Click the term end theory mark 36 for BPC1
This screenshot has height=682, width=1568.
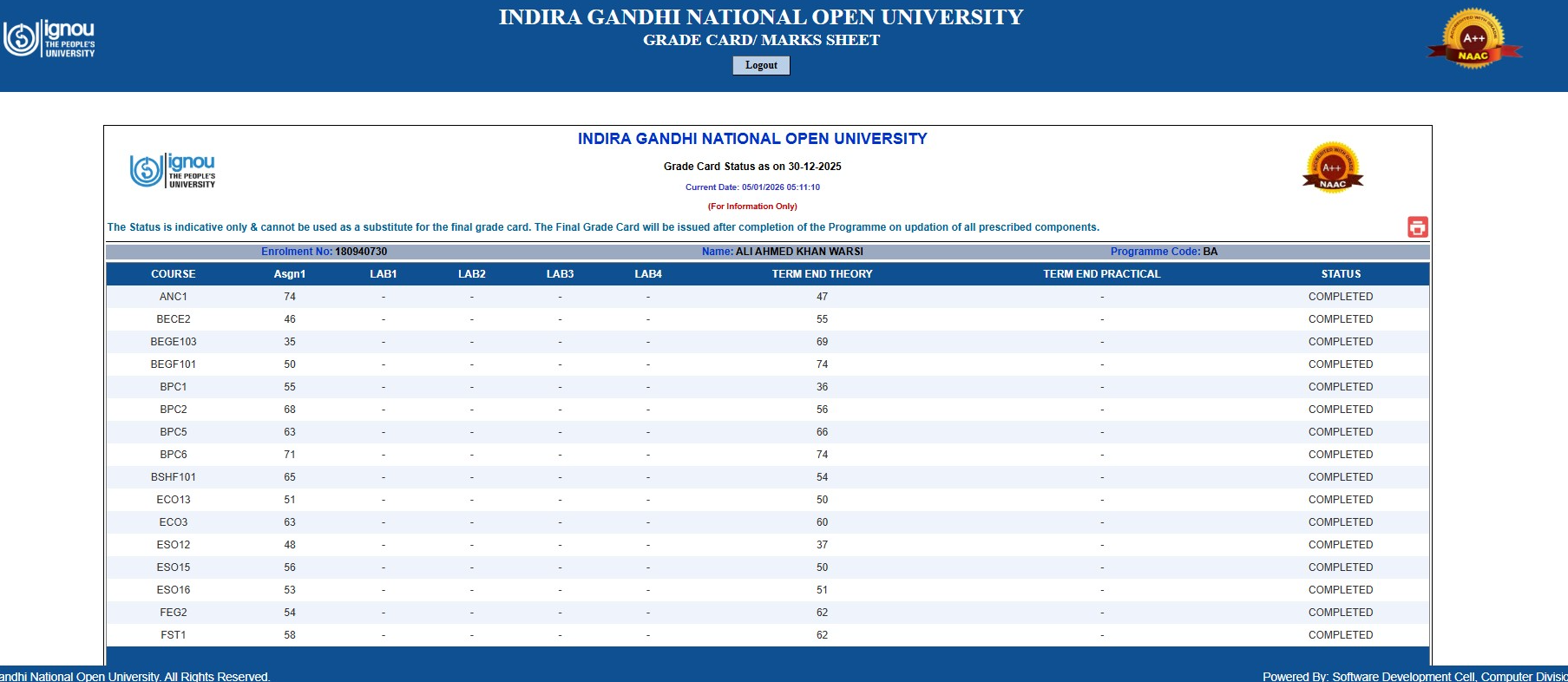pyautogui.click(x=823, y=387)
